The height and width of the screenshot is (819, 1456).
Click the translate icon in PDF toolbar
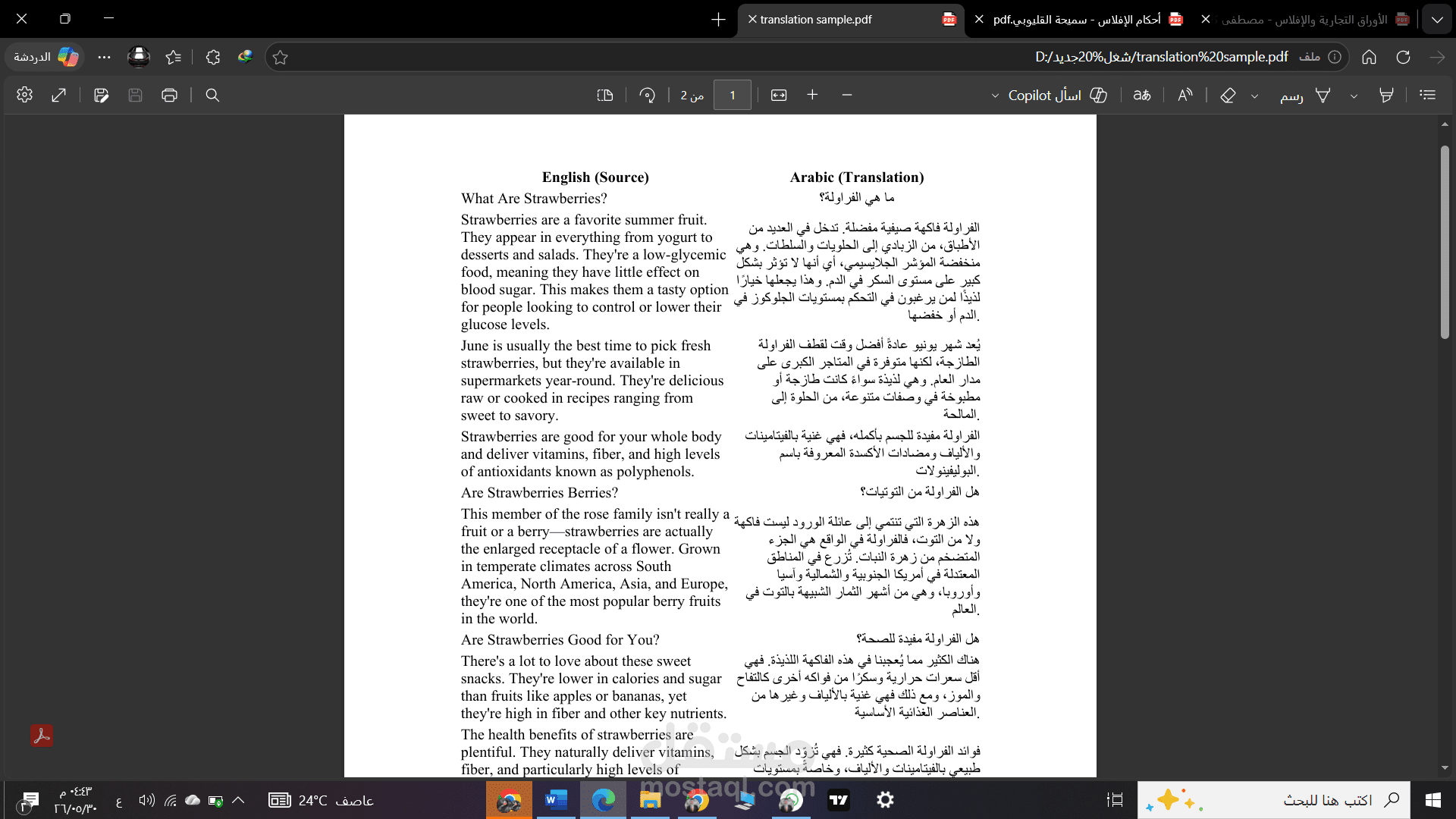click(1142, 95)
